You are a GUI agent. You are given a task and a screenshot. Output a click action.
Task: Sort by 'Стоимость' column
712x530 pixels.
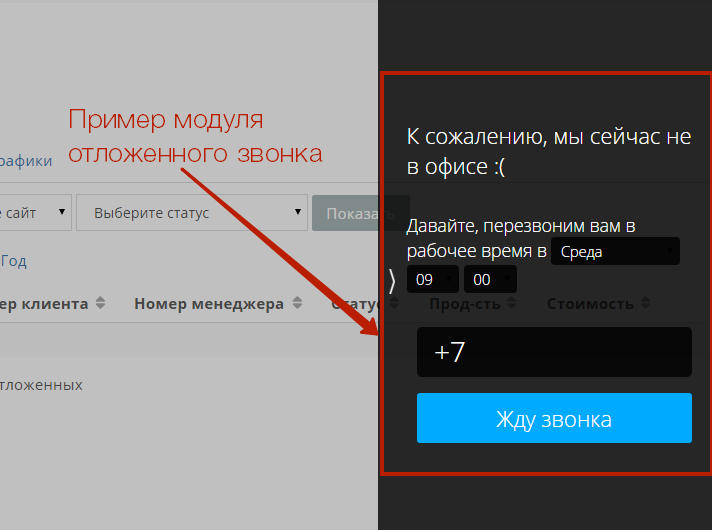pyautogui.click(x=598, y=303)
